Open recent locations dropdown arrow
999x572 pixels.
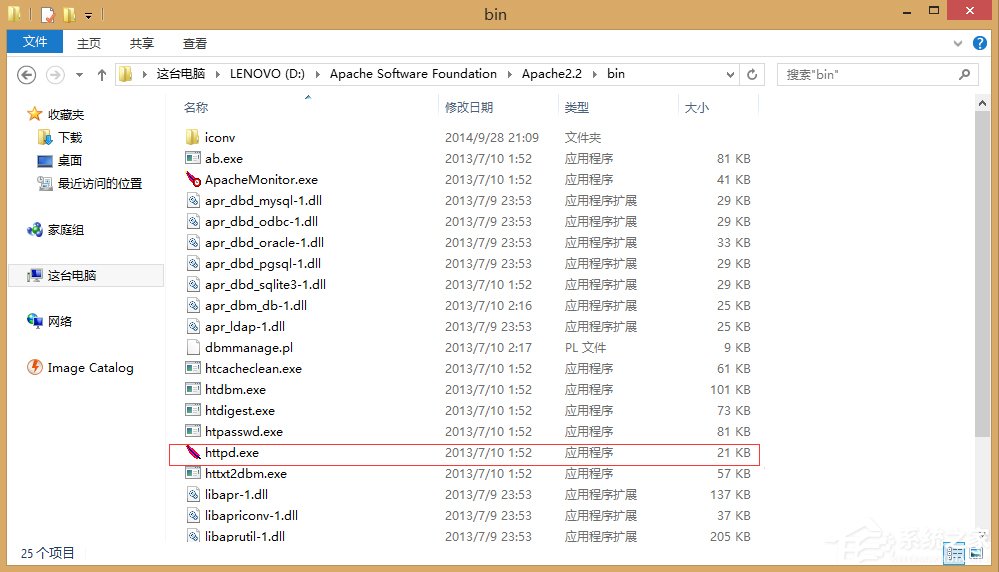79,75
